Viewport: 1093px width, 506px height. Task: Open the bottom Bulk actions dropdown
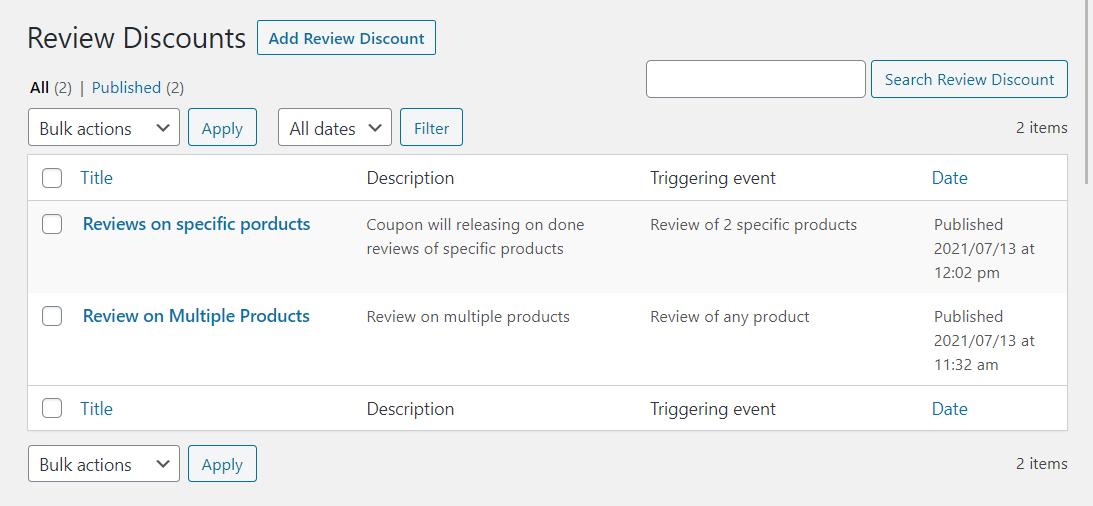(x=104, y=464)
